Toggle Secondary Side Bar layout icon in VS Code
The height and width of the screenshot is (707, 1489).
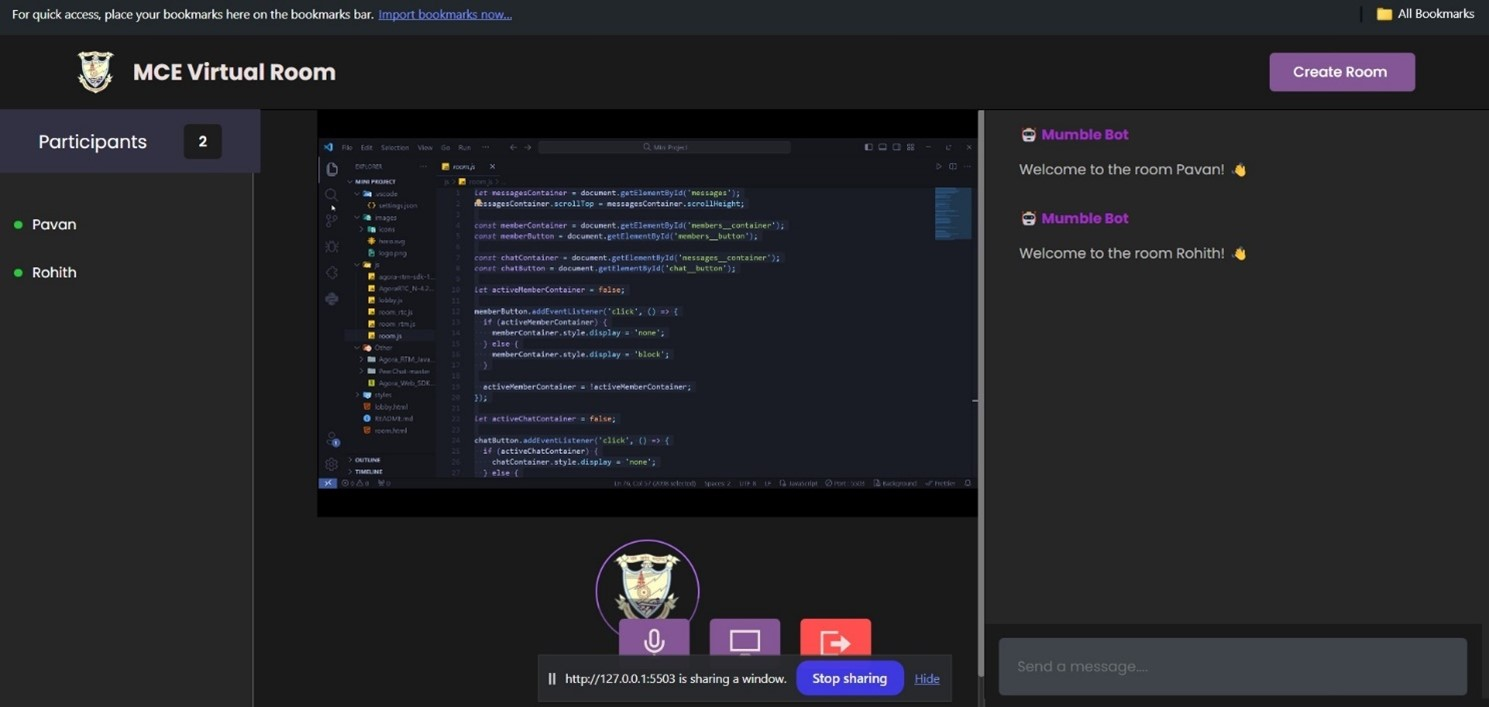coord(897,147)
